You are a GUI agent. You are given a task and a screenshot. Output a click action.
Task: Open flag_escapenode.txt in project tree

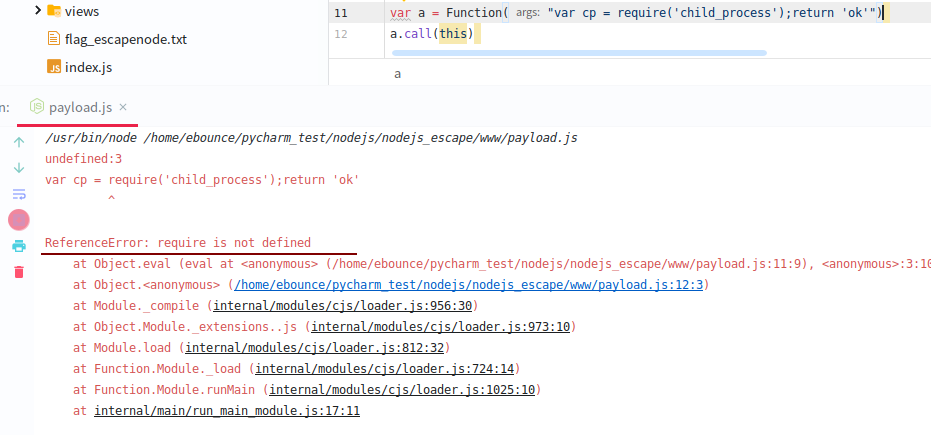coord(125,40)
